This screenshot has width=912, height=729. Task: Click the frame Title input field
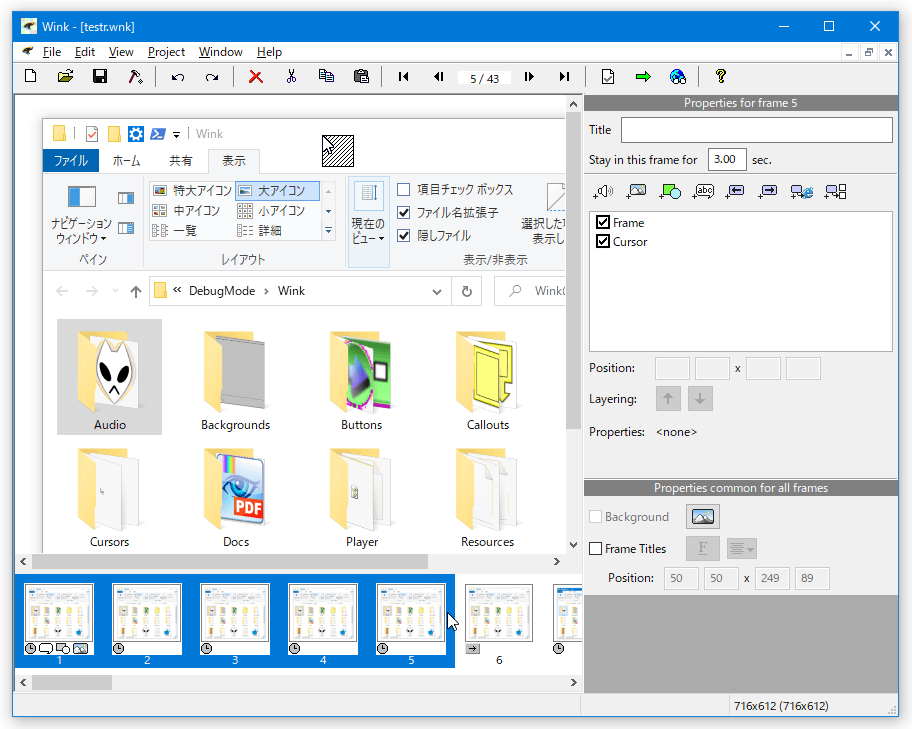pos(757,130)
